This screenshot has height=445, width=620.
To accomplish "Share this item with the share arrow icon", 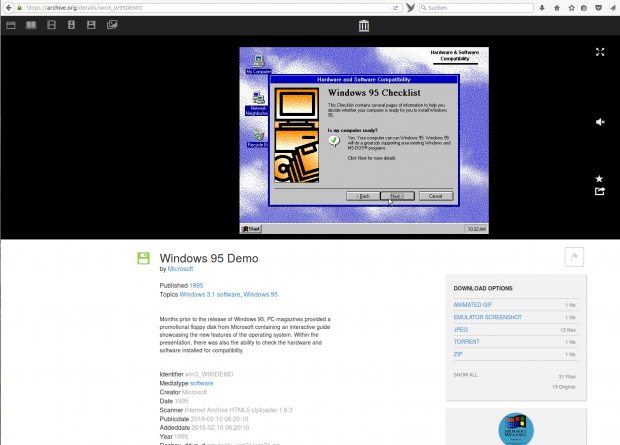I will pos(599,191).
